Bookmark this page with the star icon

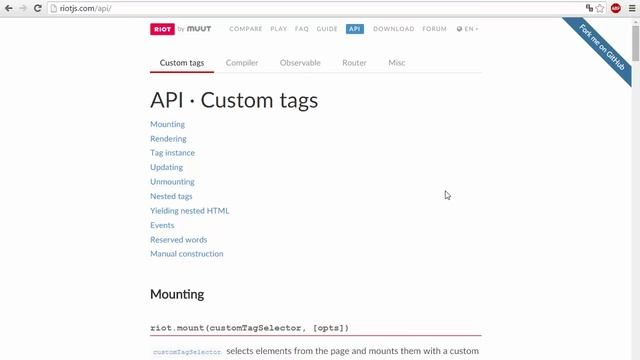[600, 8]
